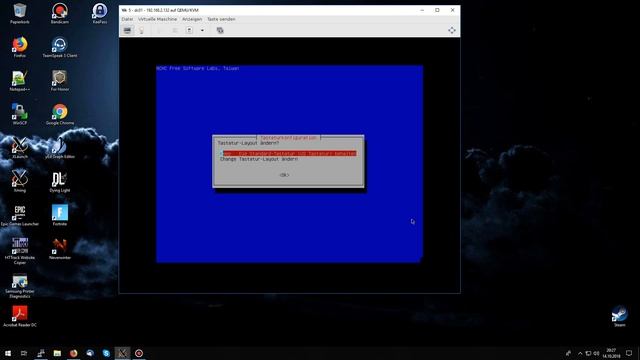Confirm the keyboard dialog with Ok
640x360 pixels.
[284, 175]
